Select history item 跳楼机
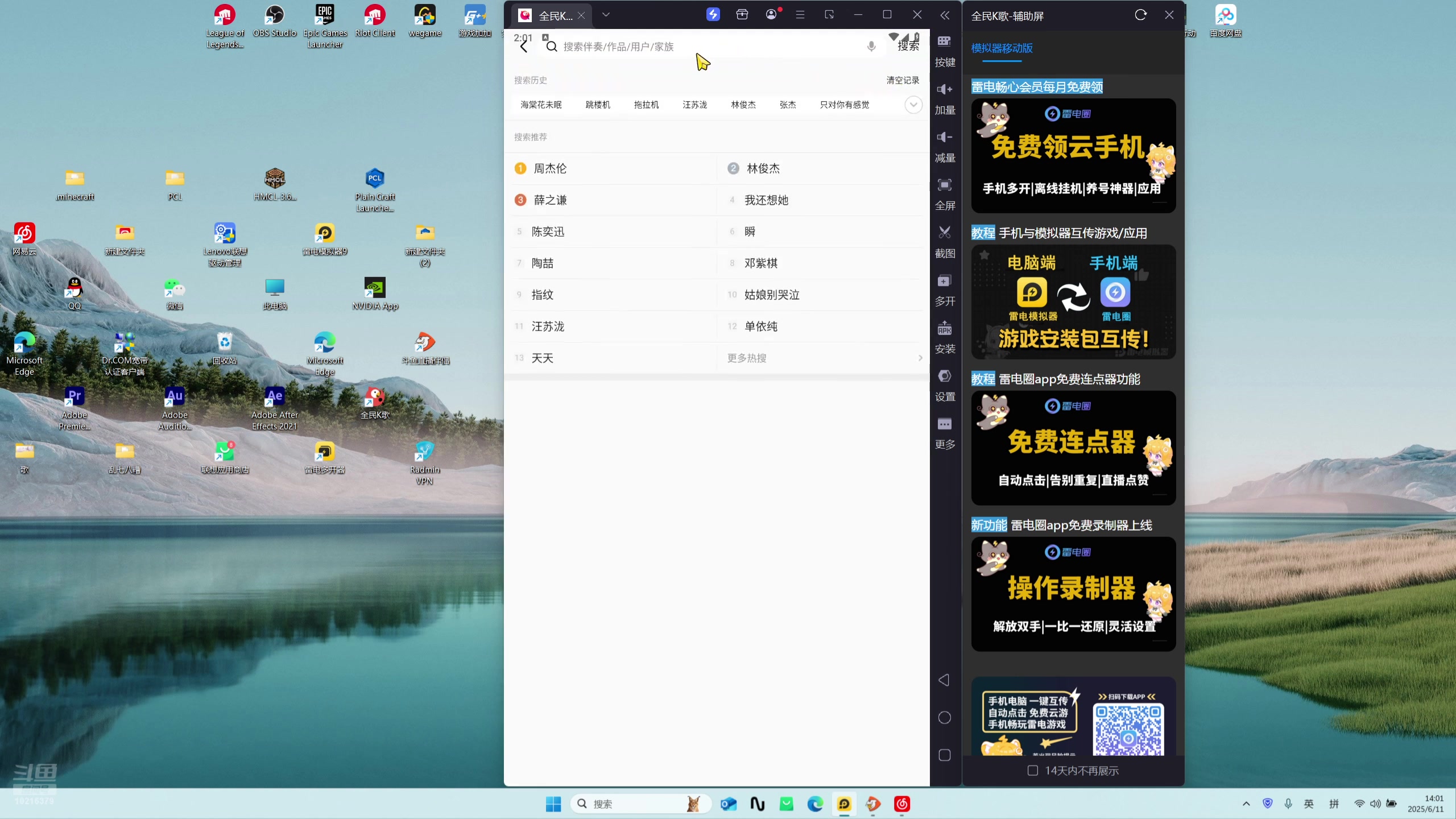 click(598, 105)
